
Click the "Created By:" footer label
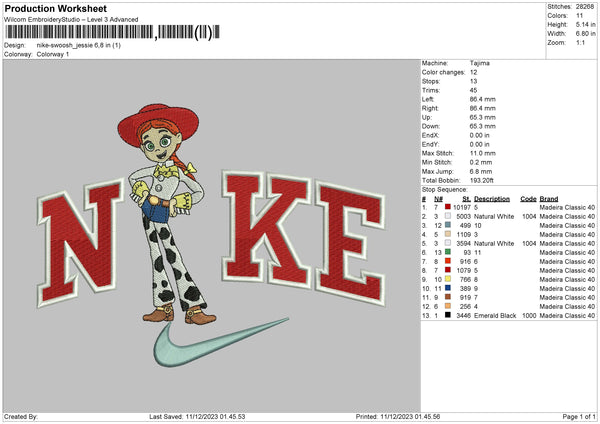coord(21,417)
